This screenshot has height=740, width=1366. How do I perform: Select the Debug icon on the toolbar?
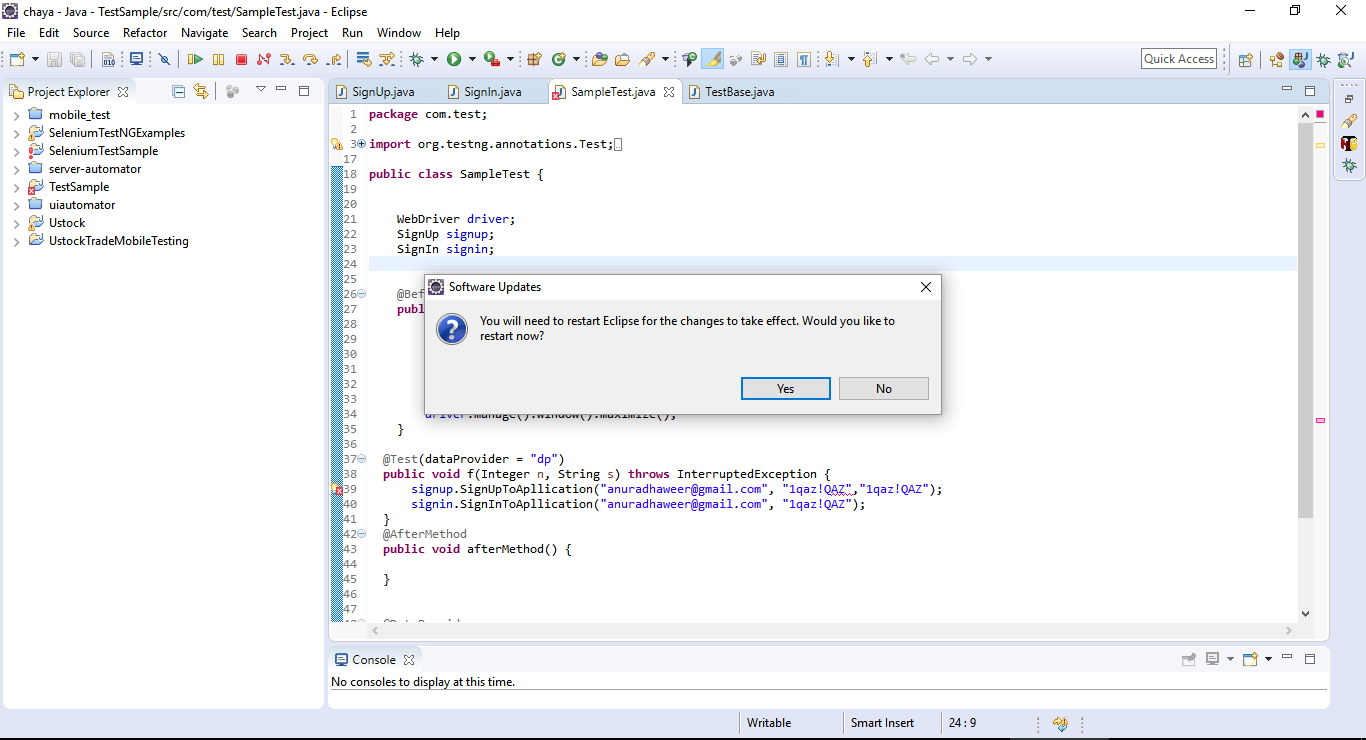coord(417,58)
